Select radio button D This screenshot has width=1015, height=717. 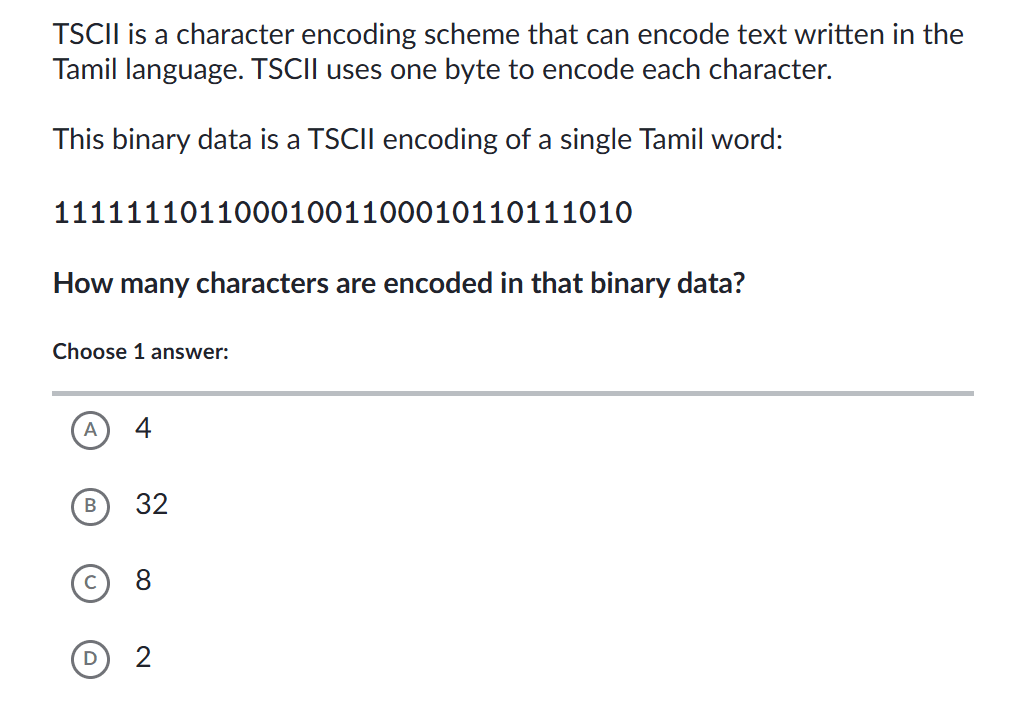pyautogui.click(x=90, y=657)
